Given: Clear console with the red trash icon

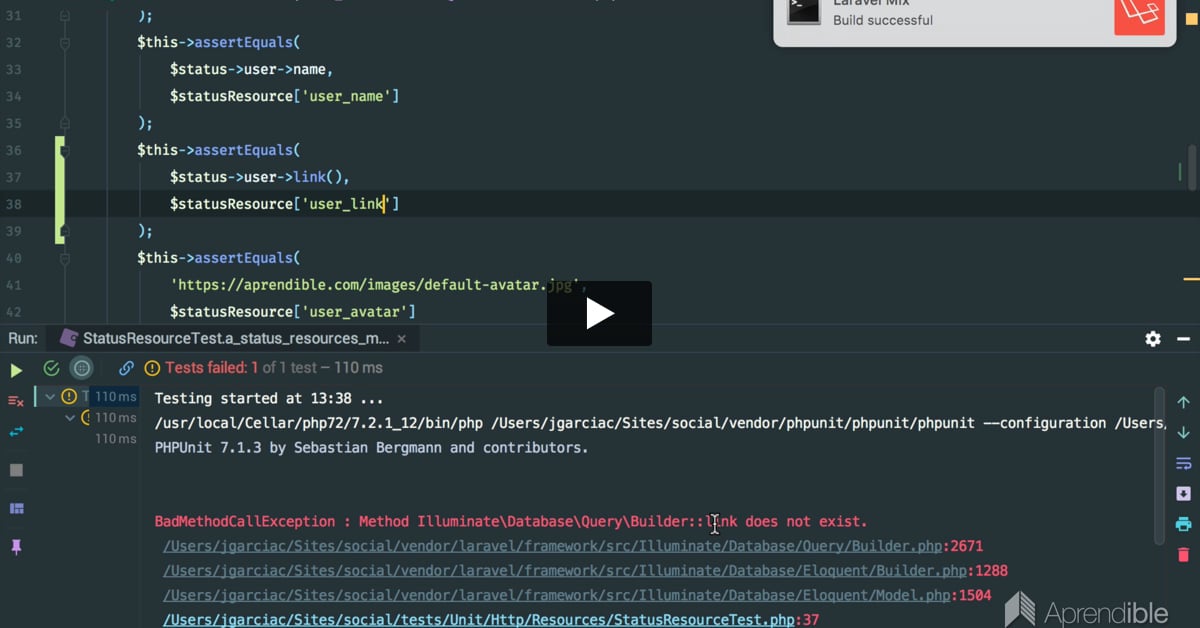Looking at the screenshot, I should [1184, 554].
